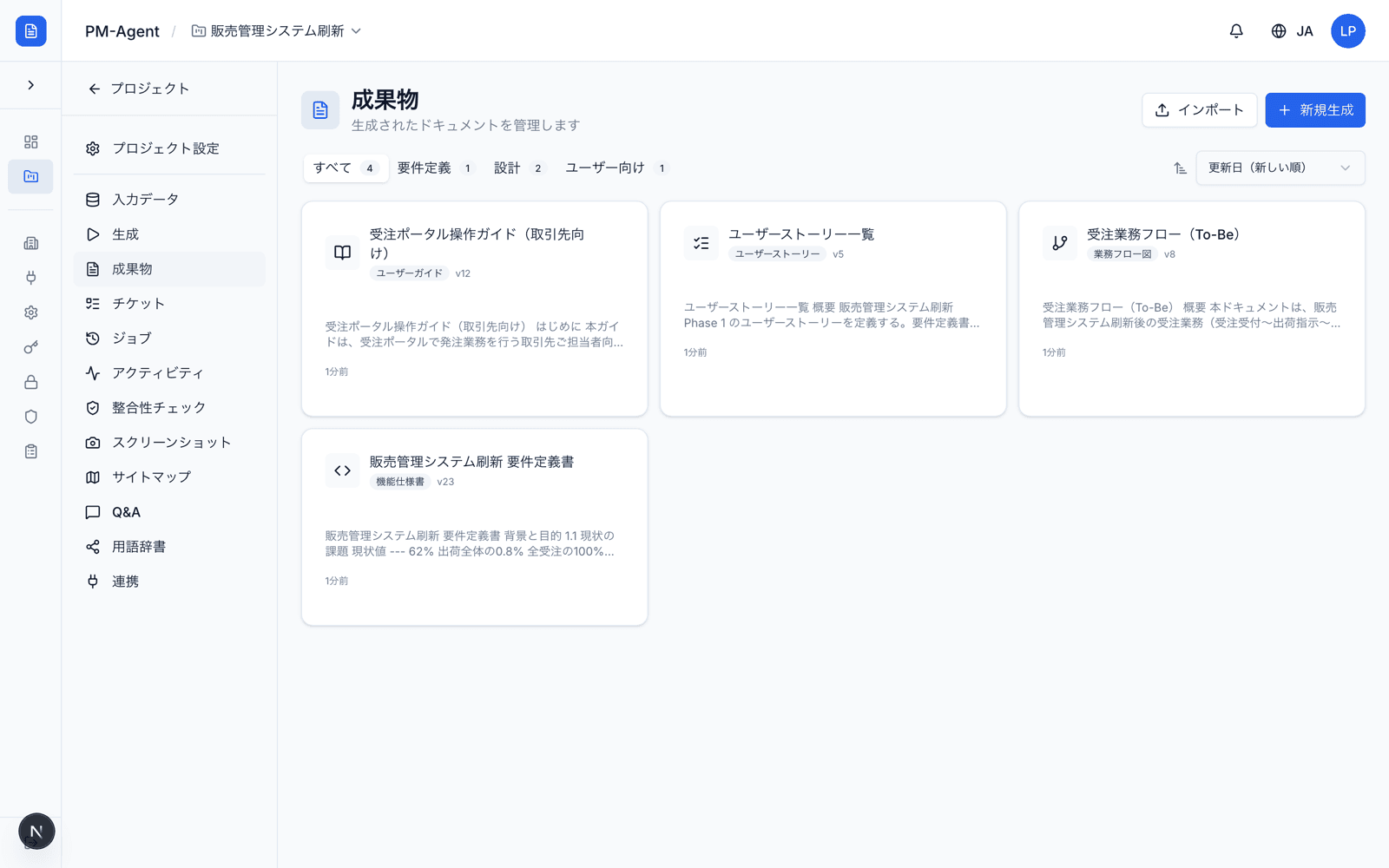Viewport: 1389px width, 868px height.
Task: Open the gear settings icon in left rail
Action: [x=31, y=312]
